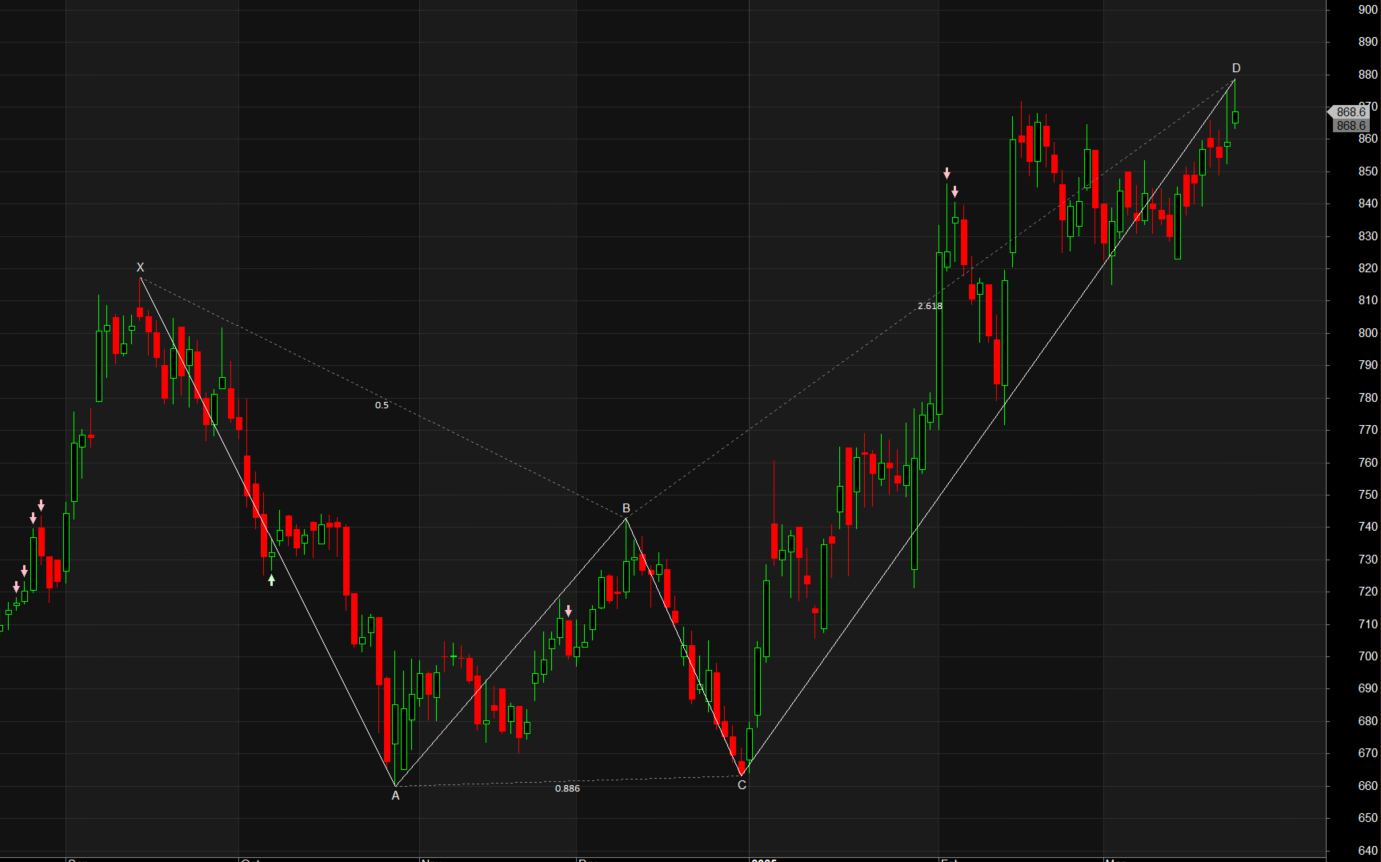Screen dimensions: 1381x862
Task: Click the 900 price axis label
Action: [1368, 9]
